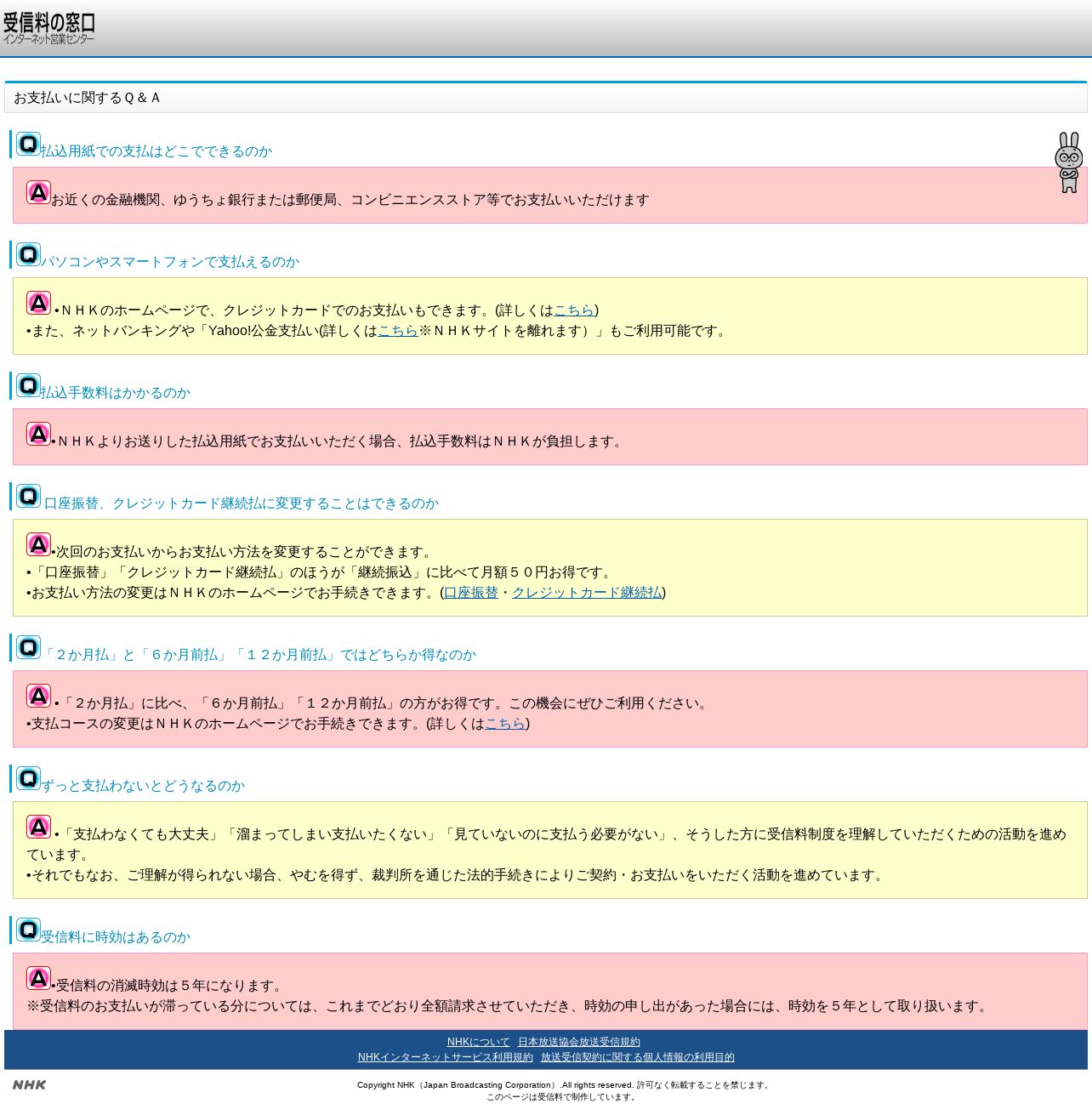Click Q icon beside パソコンやスマートフォンで支払えるのか
The image size is (1092, 1115).
28,254
